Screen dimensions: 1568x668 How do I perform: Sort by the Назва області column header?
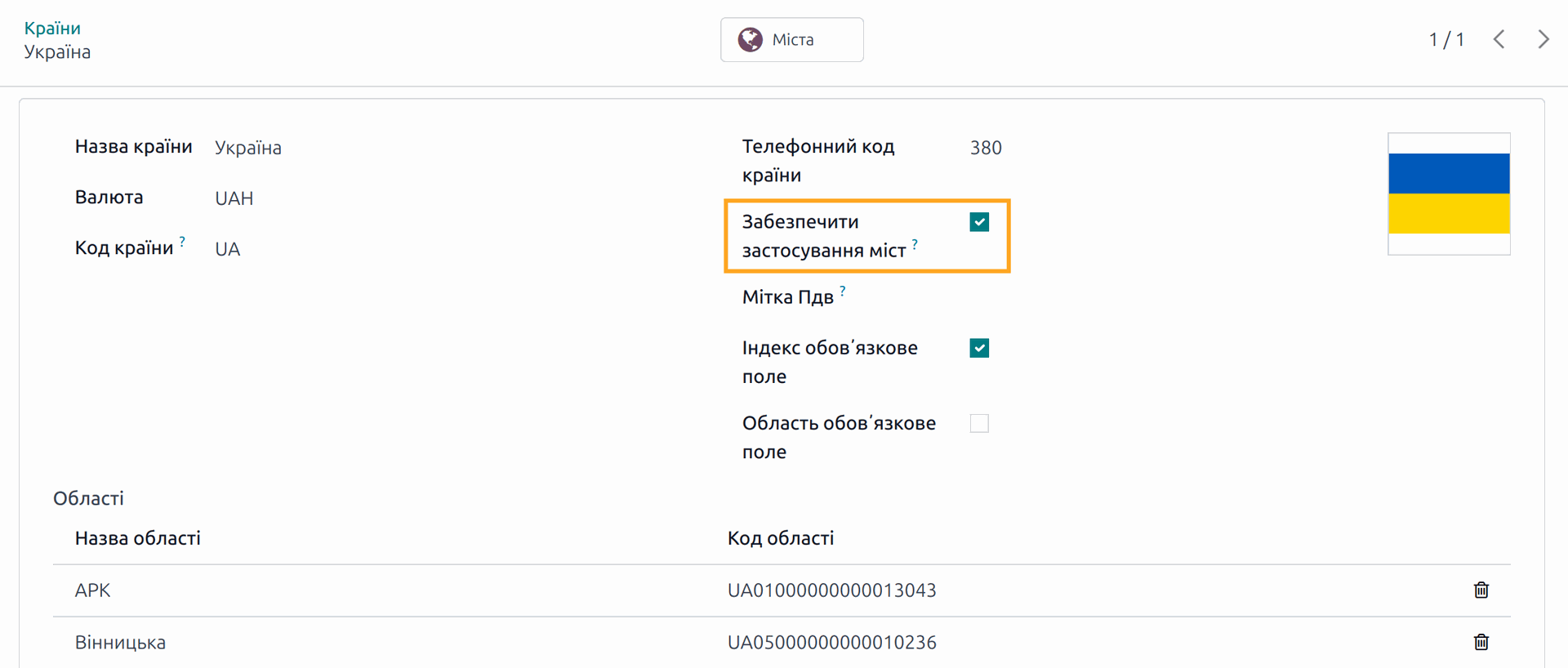coord(137,538)
